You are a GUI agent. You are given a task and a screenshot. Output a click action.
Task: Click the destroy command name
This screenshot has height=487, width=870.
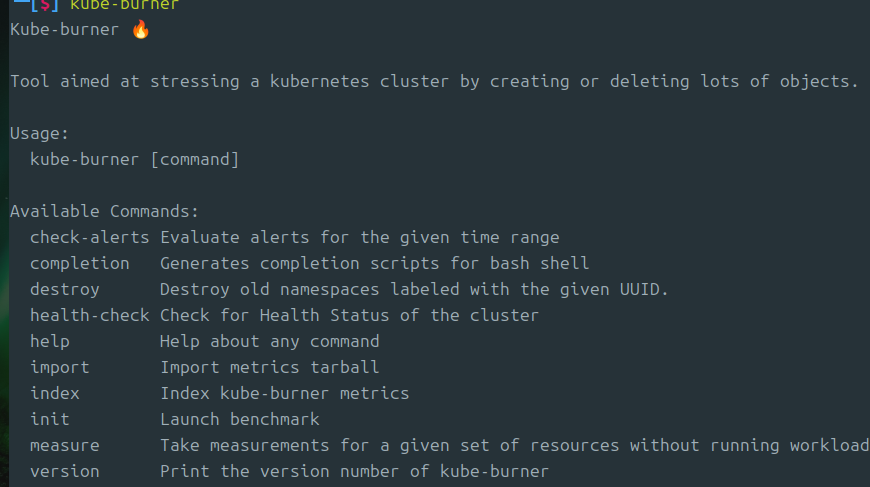[65, 289]
